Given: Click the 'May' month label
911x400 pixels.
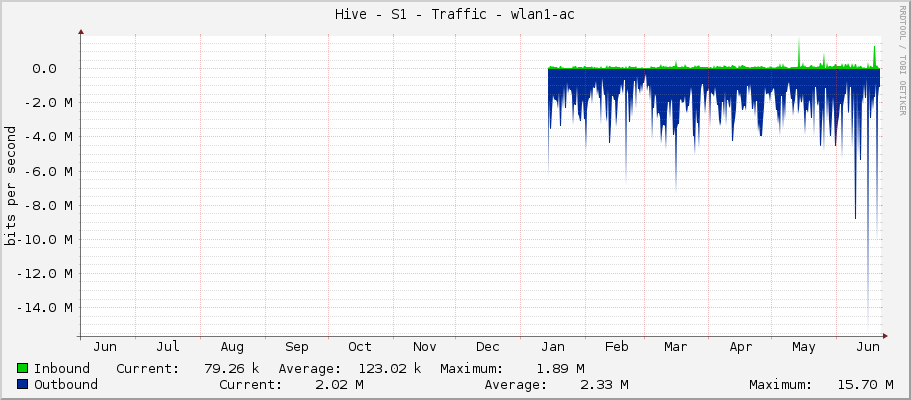Looking at the screenshot, I should click(804, 347).
